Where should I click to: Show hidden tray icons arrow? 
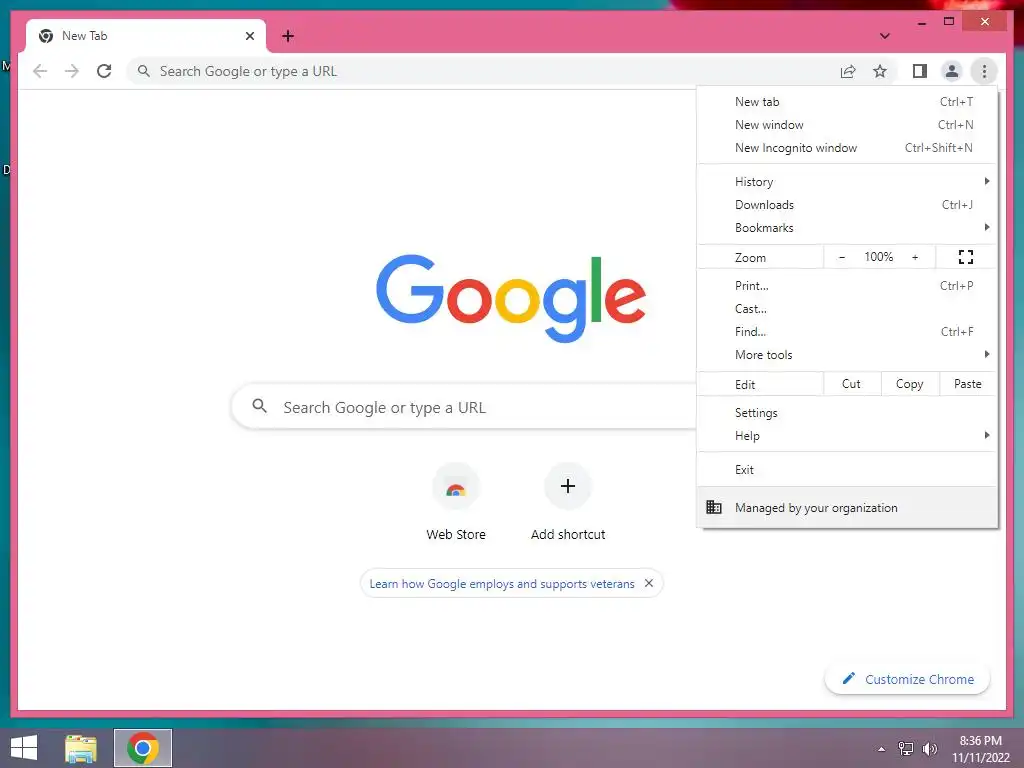pos(882,749)
